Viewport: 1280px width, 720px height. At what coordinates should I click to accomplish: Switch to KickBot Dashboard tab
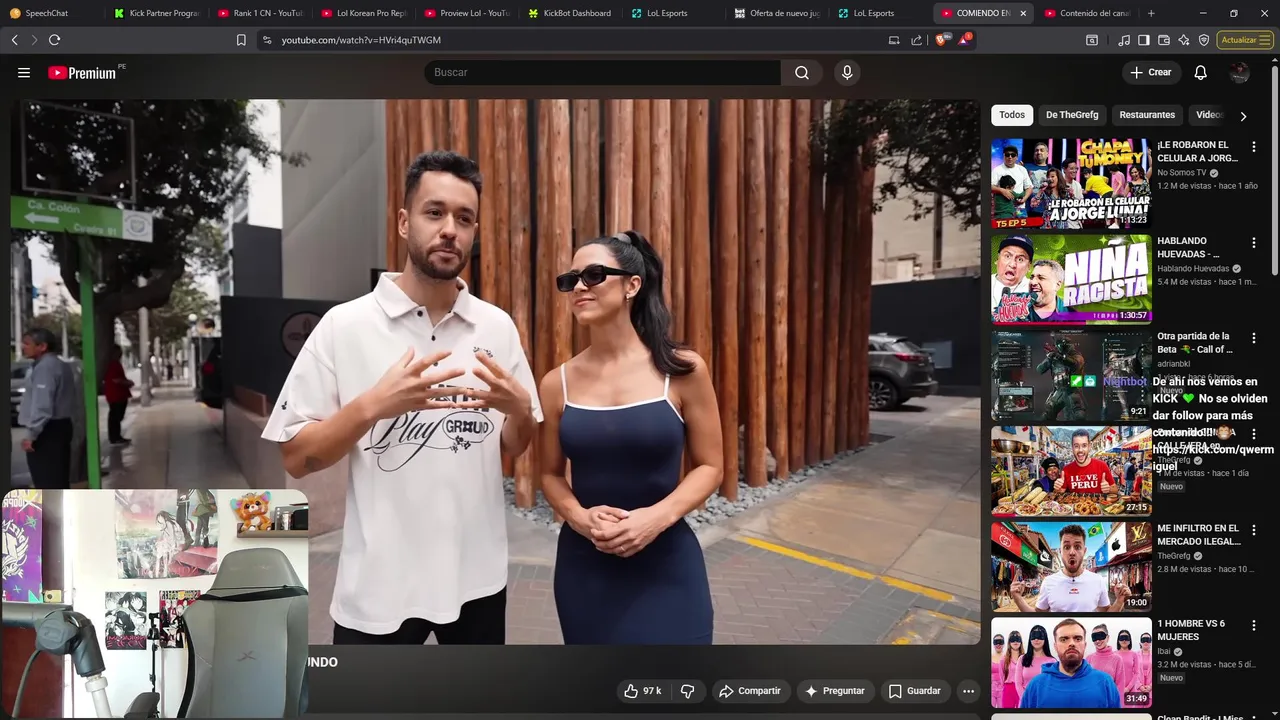click(x=570, y=13)
